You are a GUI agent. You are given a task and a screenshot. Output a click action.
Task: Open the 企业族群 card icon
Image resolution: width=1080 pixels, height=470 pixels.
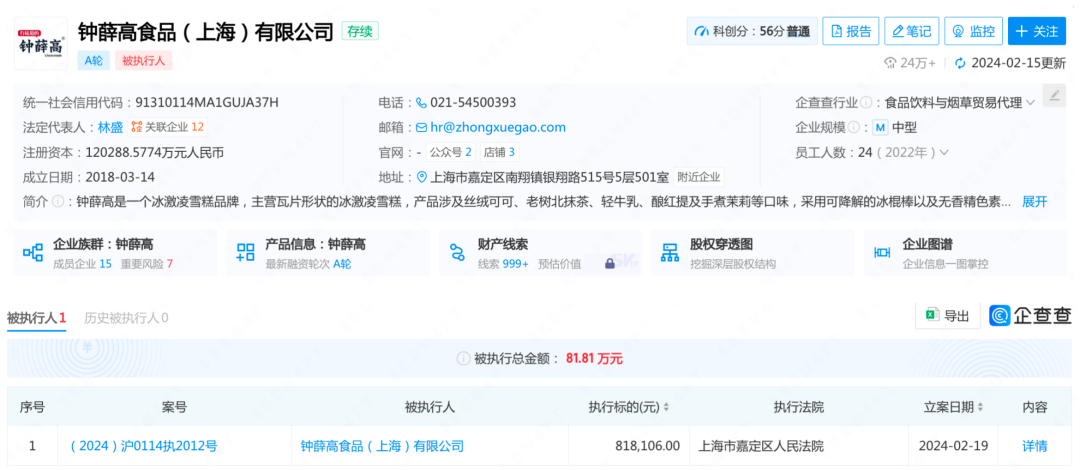(33, 253)
